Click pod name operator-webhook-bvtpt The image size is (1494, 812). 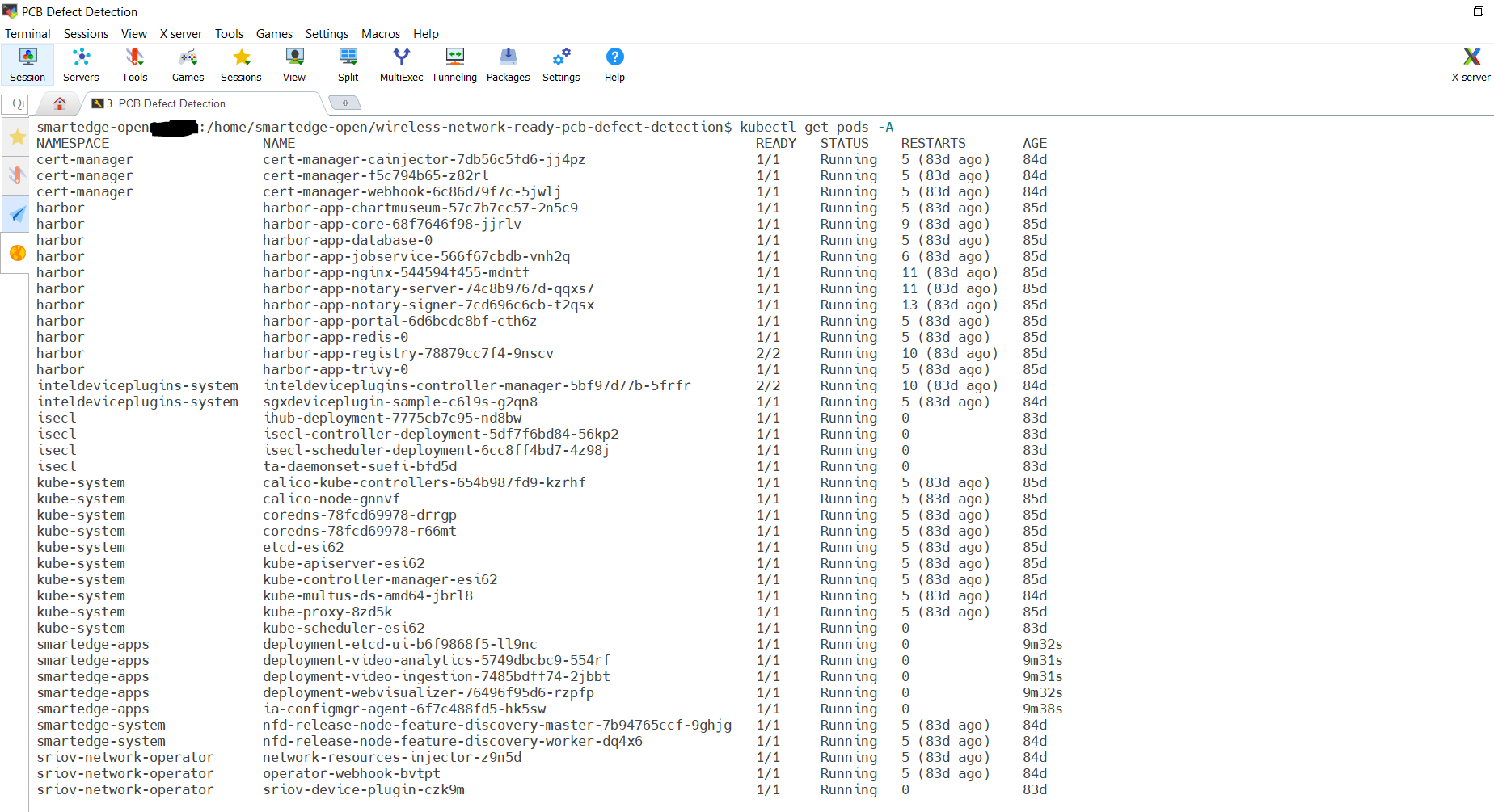point(352,773)
